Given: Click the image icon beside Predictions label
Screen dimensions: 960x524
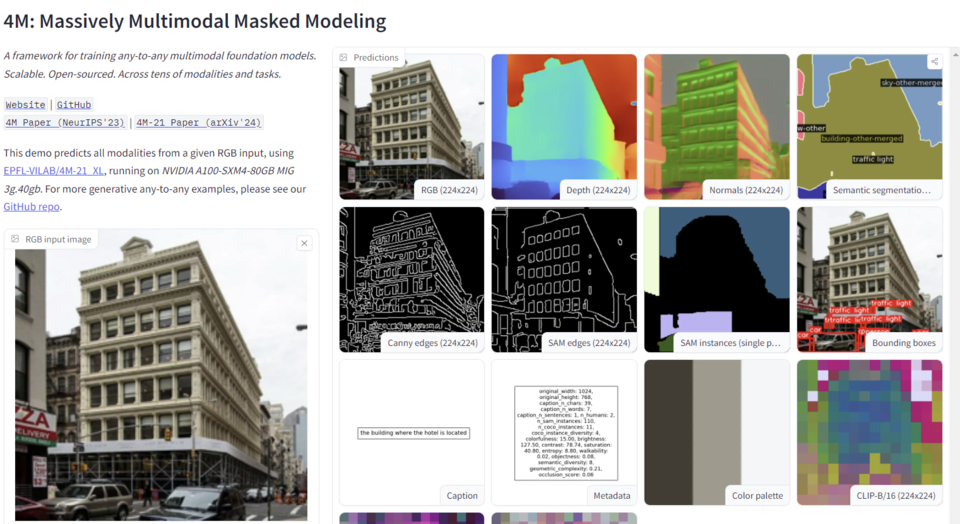Looking at the screenshot, I should click(344, 58).
